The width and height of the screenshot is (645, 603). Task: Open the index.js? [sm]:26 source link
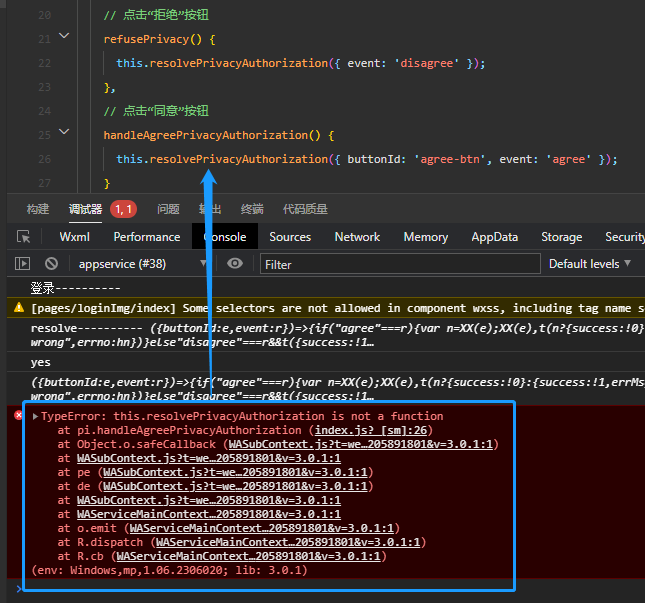371,430
